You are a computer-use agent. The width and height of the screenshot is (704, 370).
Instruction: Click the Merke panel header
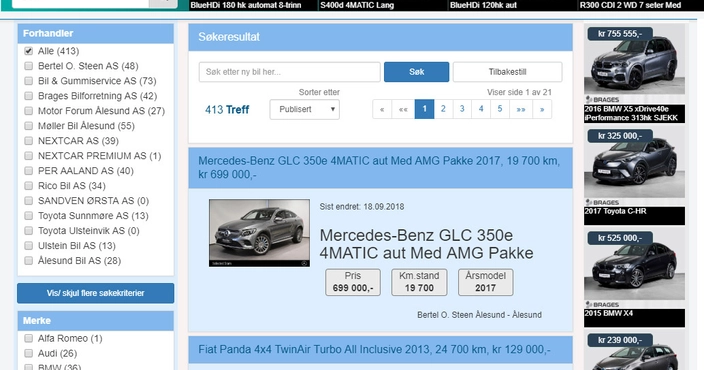coord(96,321)
